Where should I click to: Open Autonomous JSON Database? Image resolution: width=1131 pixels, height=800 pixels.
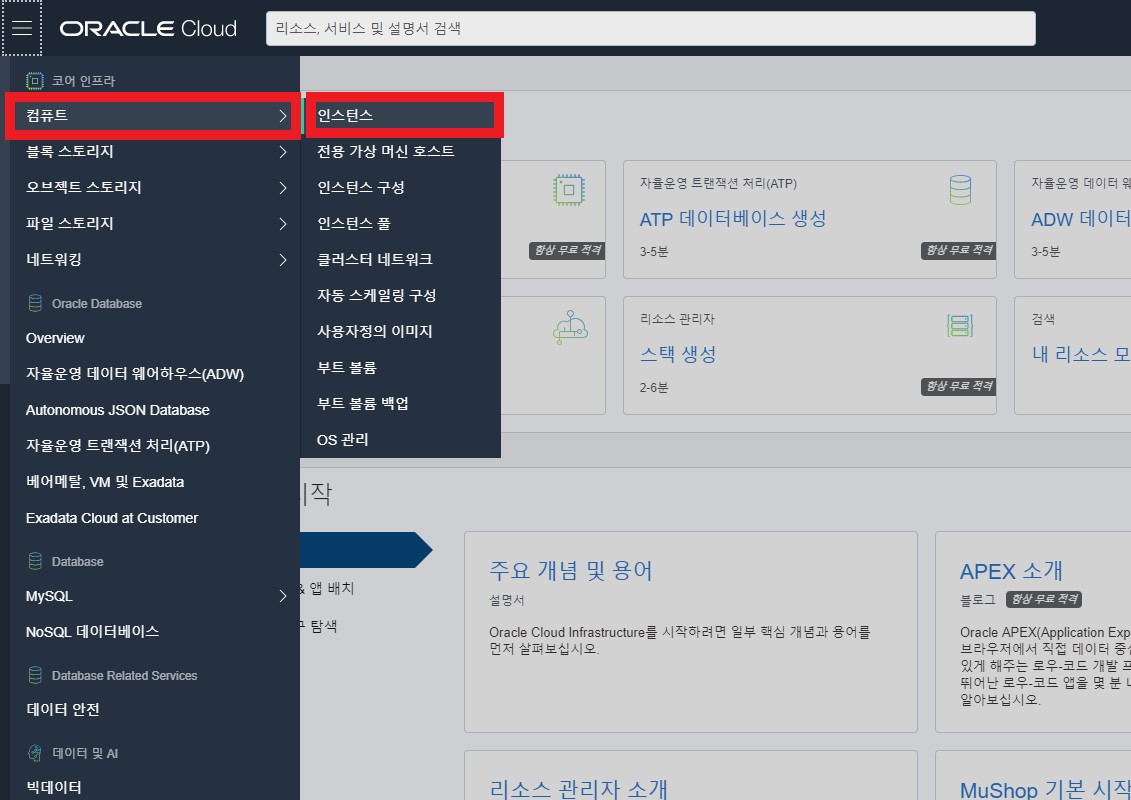118,410
